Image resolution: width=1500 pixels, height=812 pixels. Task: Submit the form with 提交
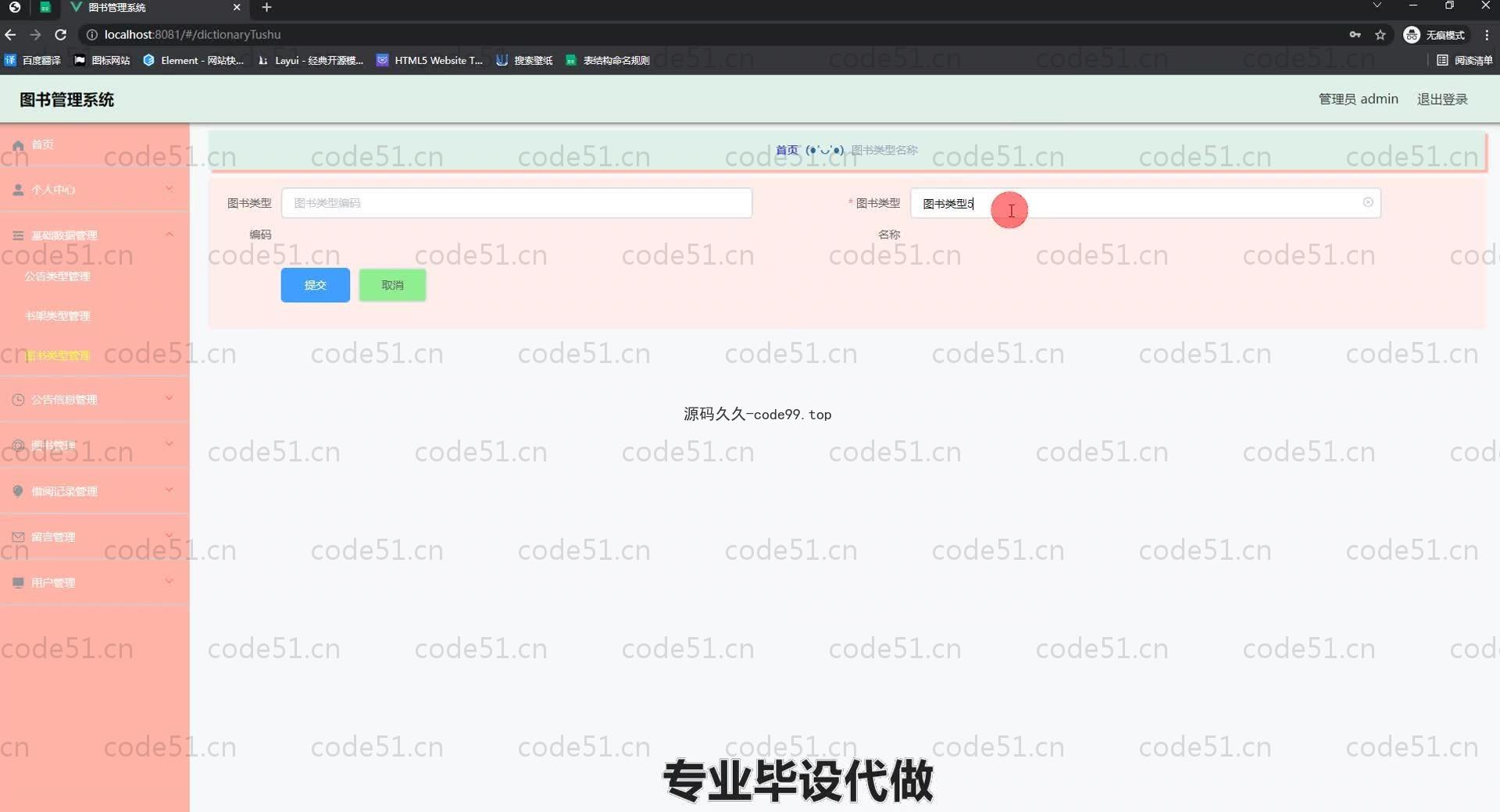point(316,285)
